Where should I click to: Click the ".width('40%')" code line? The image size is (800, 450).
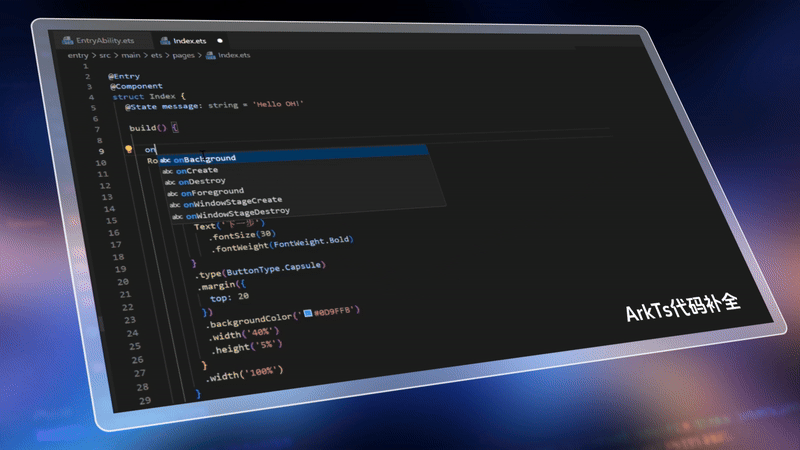coord(243,334)
